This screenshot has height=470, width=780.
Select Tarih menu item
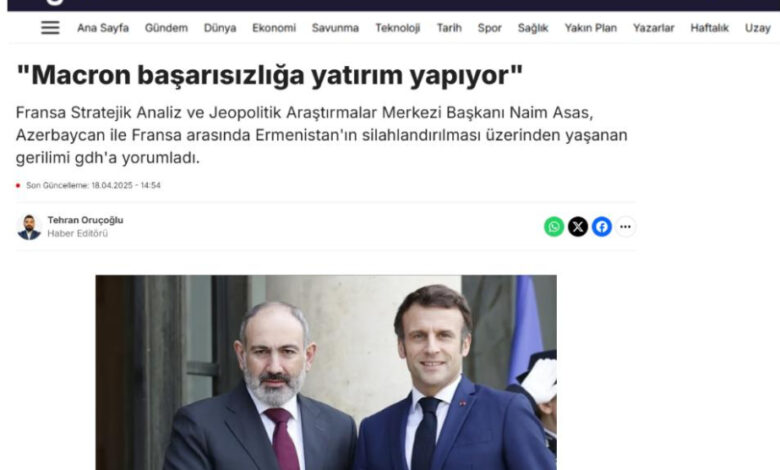(x=449, y=28)
